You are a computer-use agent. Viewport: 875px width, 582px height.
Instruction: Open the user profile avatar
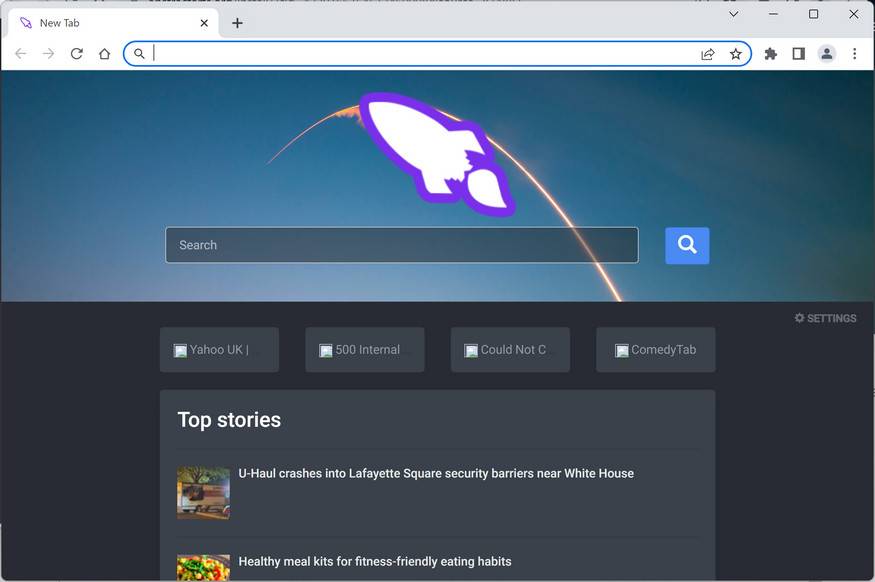(x=826, y=54)
